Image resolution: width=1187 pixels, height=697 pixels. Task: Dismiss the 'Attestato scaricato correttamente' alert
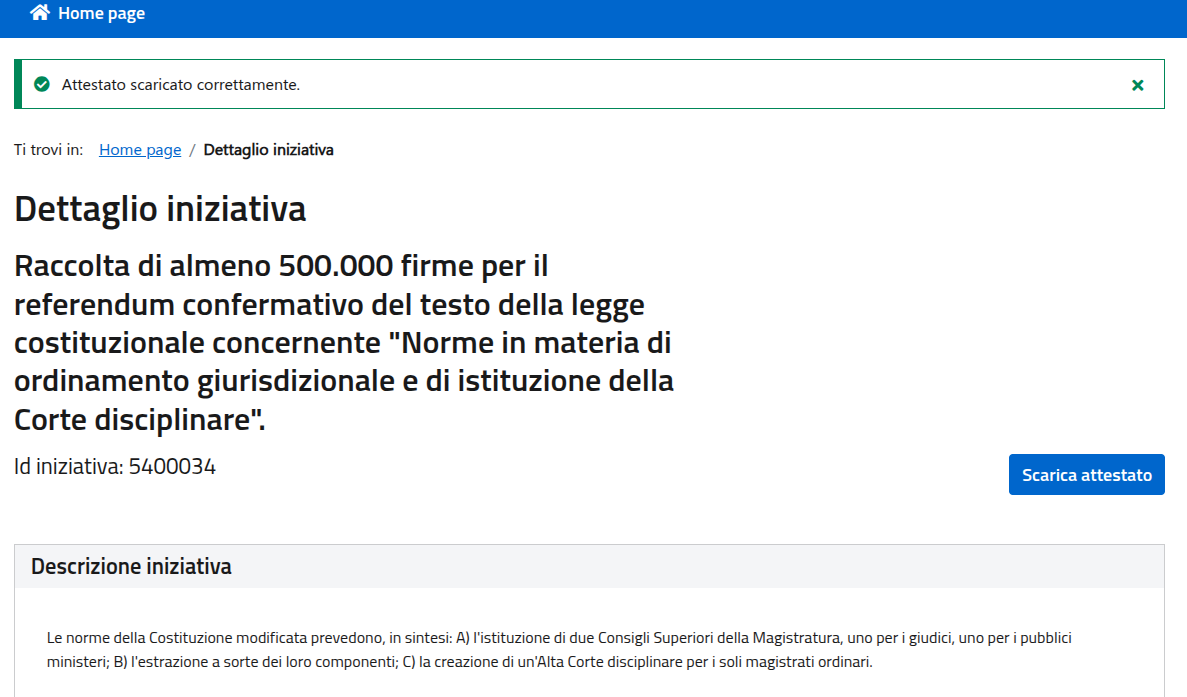pyautogui.click(x=1137, y=85)
